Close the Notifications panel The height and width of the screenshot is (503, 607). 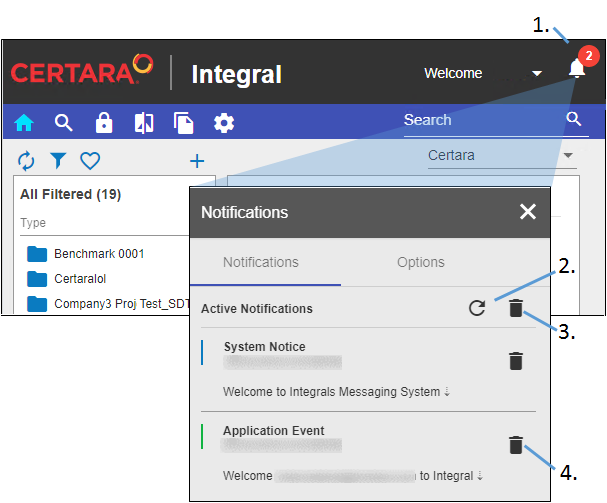click(x=528, y=212)
